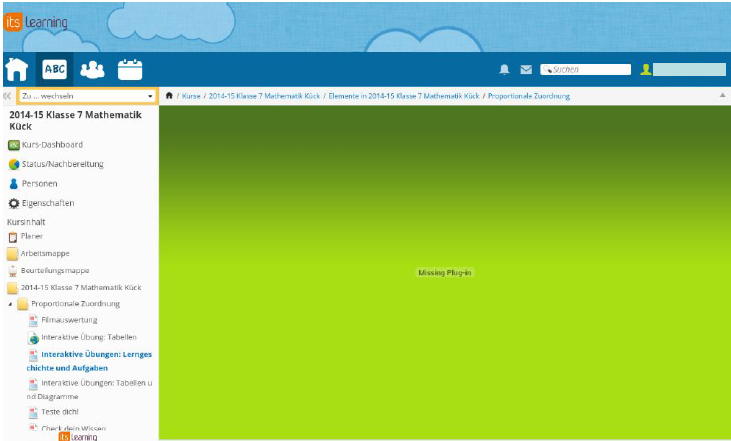Open the ABC courses icon
This screenshot has width=731, height=441.
(x=53, y=70)
